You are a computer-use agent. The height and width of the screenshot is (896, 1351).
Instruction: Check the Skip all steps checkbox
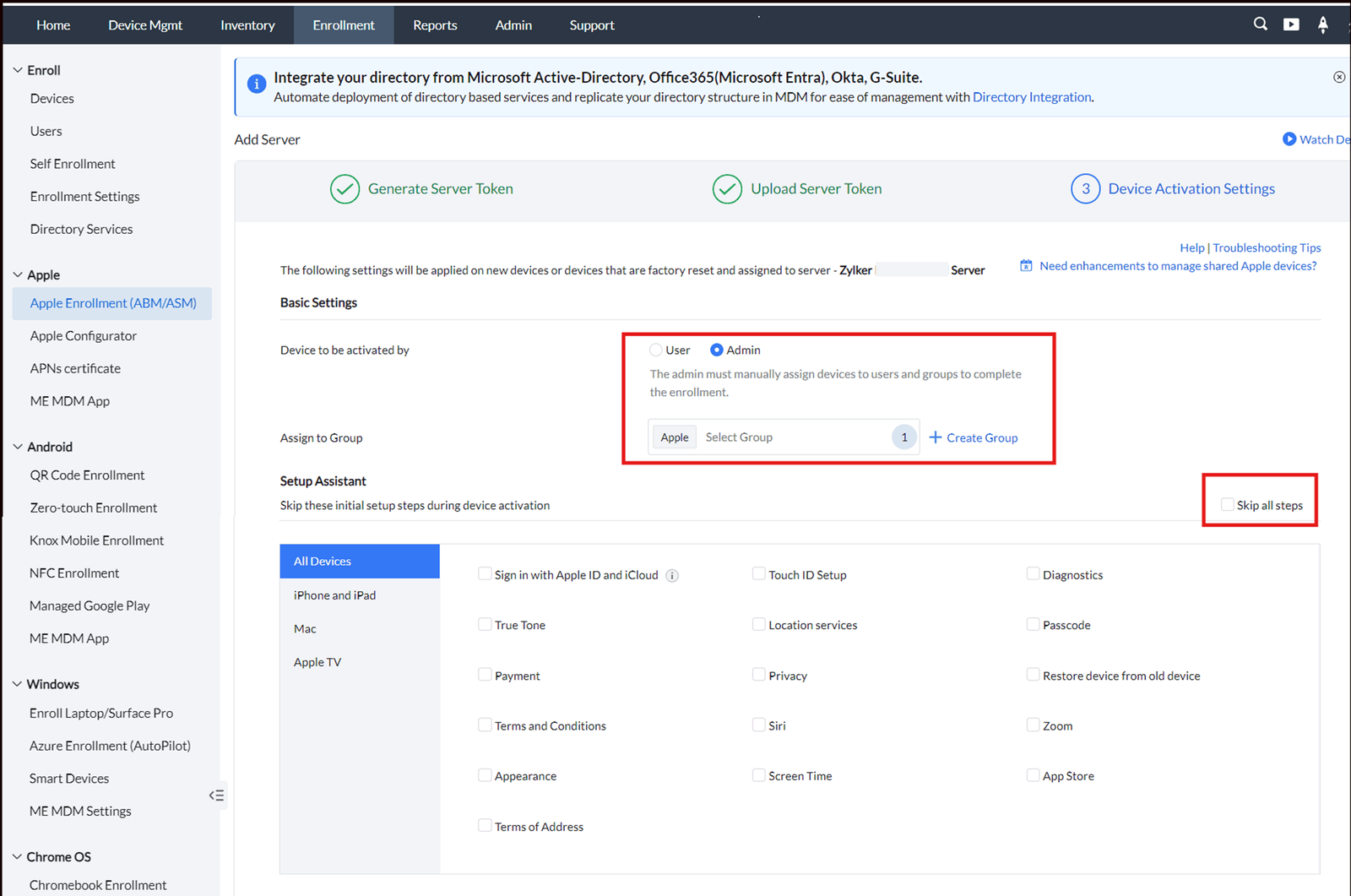point(1227,505)
